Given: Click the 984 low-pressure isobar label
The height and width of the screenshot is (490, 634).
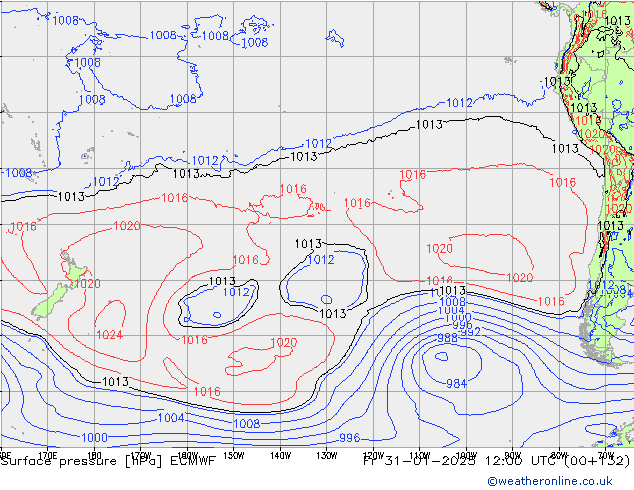Looking at the screenshot, I should (456, 383).
